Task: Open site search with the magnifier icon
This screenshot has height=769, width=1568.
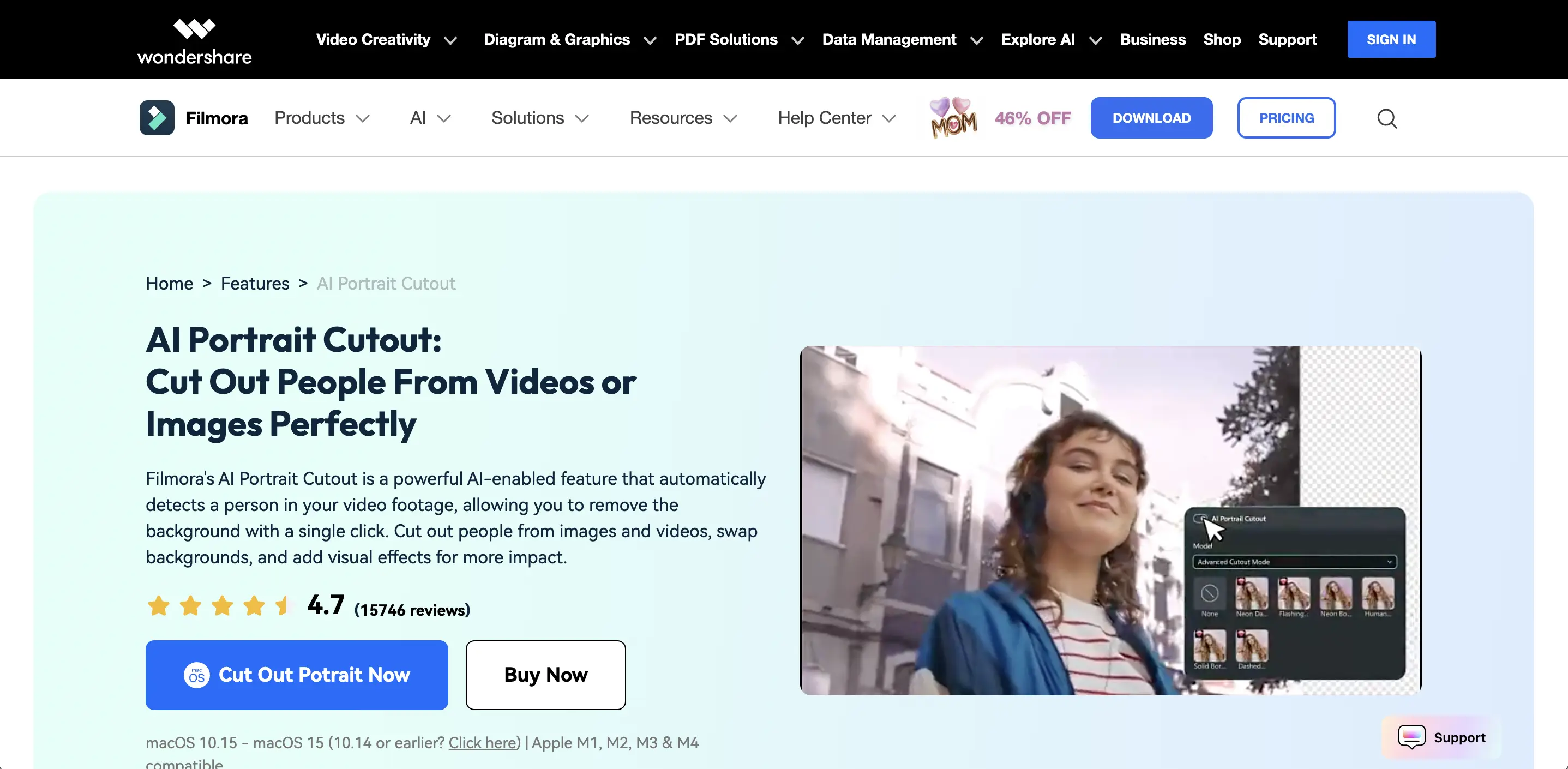Action: (x=1388, y=118)
